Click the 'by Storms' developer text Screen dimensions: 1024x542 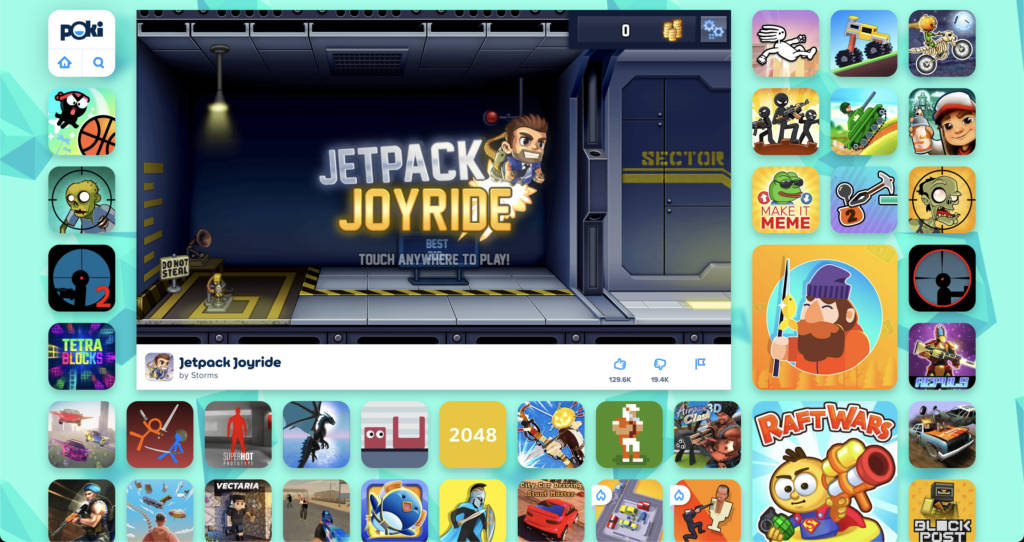pyautogui.click(x=199, y=375)
